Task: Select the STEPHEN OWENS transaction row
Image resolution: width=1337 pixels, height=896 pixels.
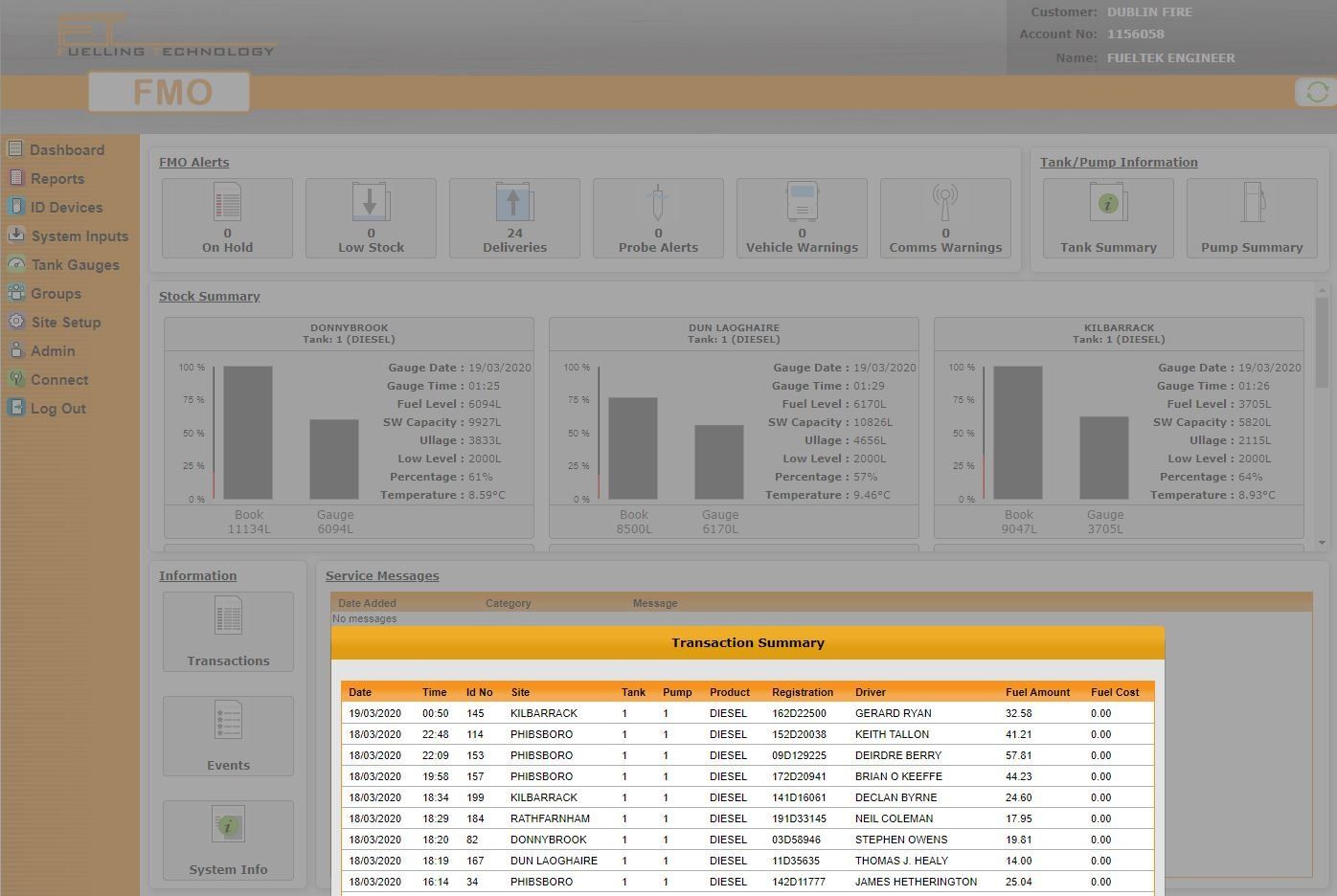Action: click(748, 840)
